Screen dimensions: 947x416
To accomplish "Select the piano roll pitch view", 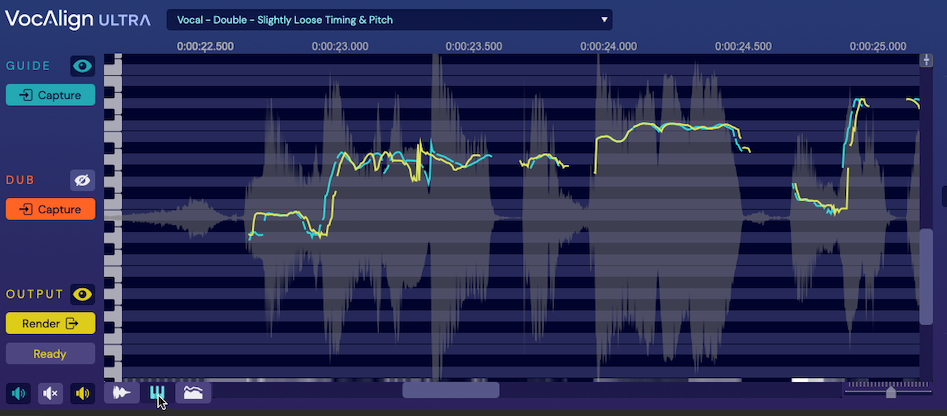I will pyautogui.click(x=157, y=393).
